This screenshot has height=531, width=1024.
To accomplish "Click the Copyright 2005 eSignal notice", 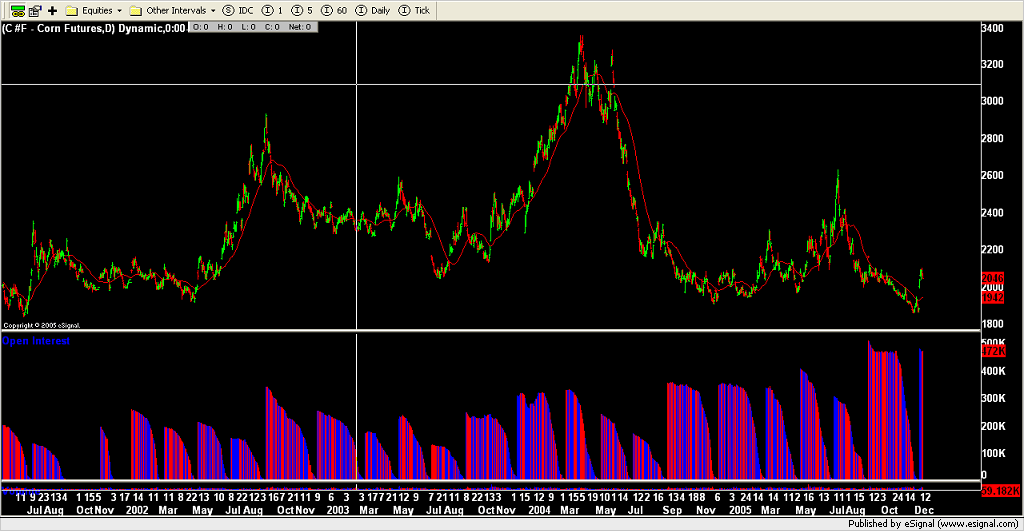I will [x=42, y=325].
